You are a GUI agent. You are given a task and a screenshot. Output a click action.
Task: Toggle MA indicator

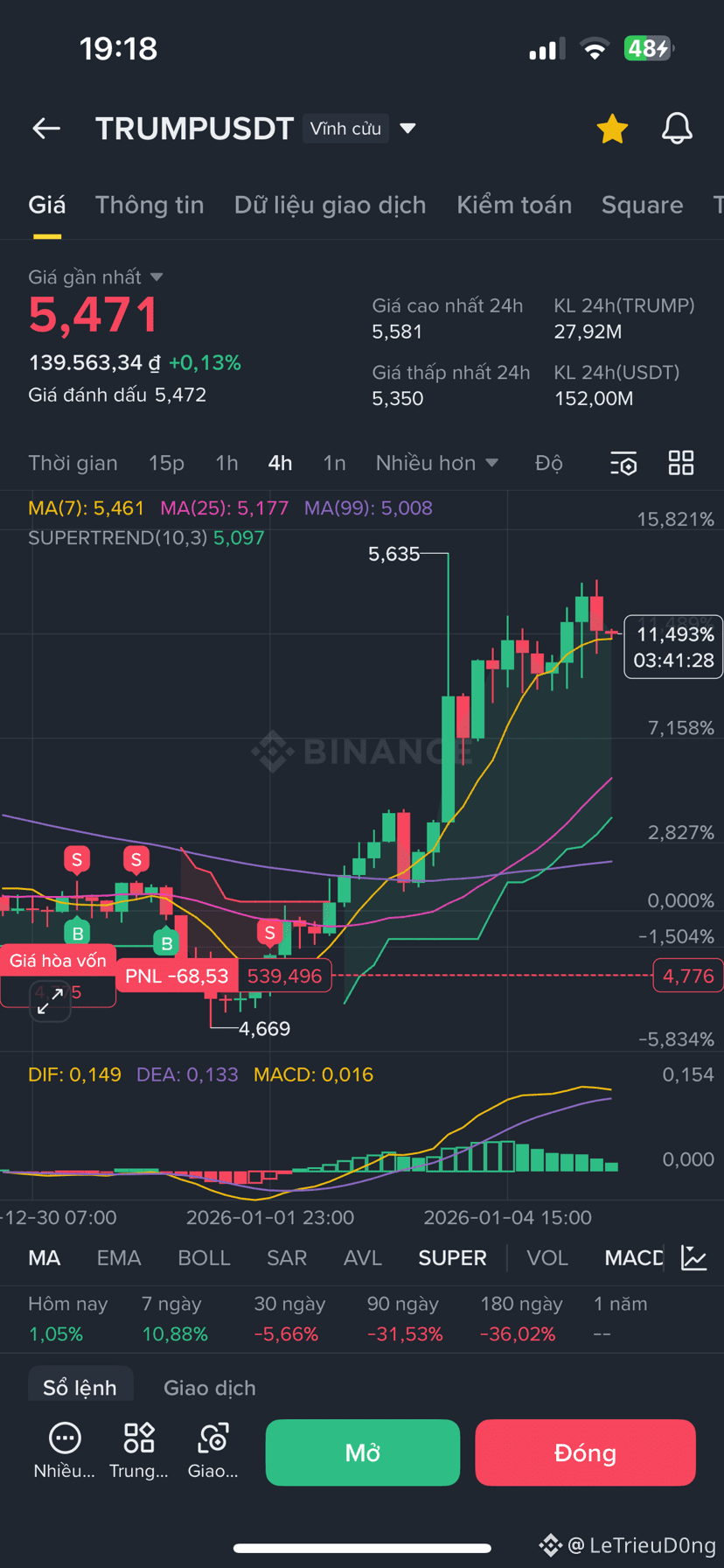point(45,1258)
